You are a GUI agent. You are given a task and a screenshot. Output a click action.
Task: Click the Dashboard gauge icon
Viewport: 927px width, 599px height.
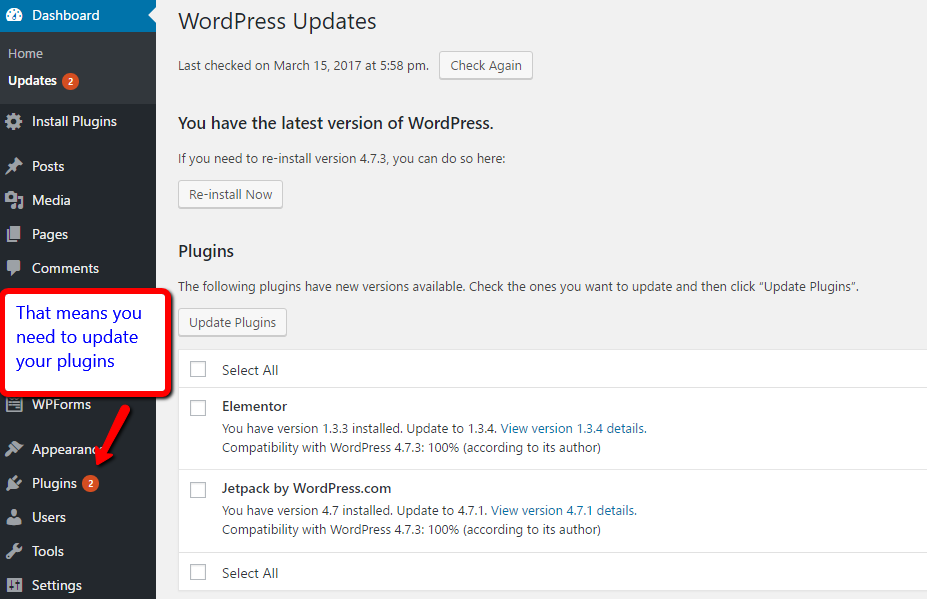coord(14,15)
